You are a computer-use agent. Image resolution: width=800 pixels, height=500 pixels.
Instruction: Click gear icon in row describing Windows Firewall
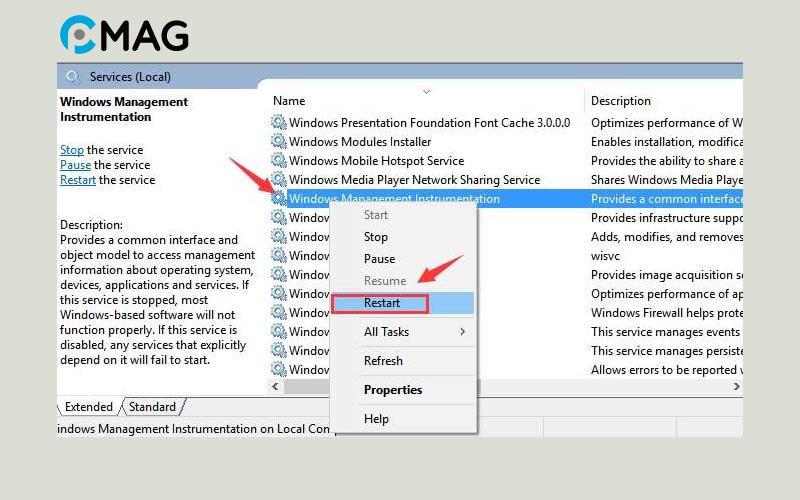(x=278, y=312)
